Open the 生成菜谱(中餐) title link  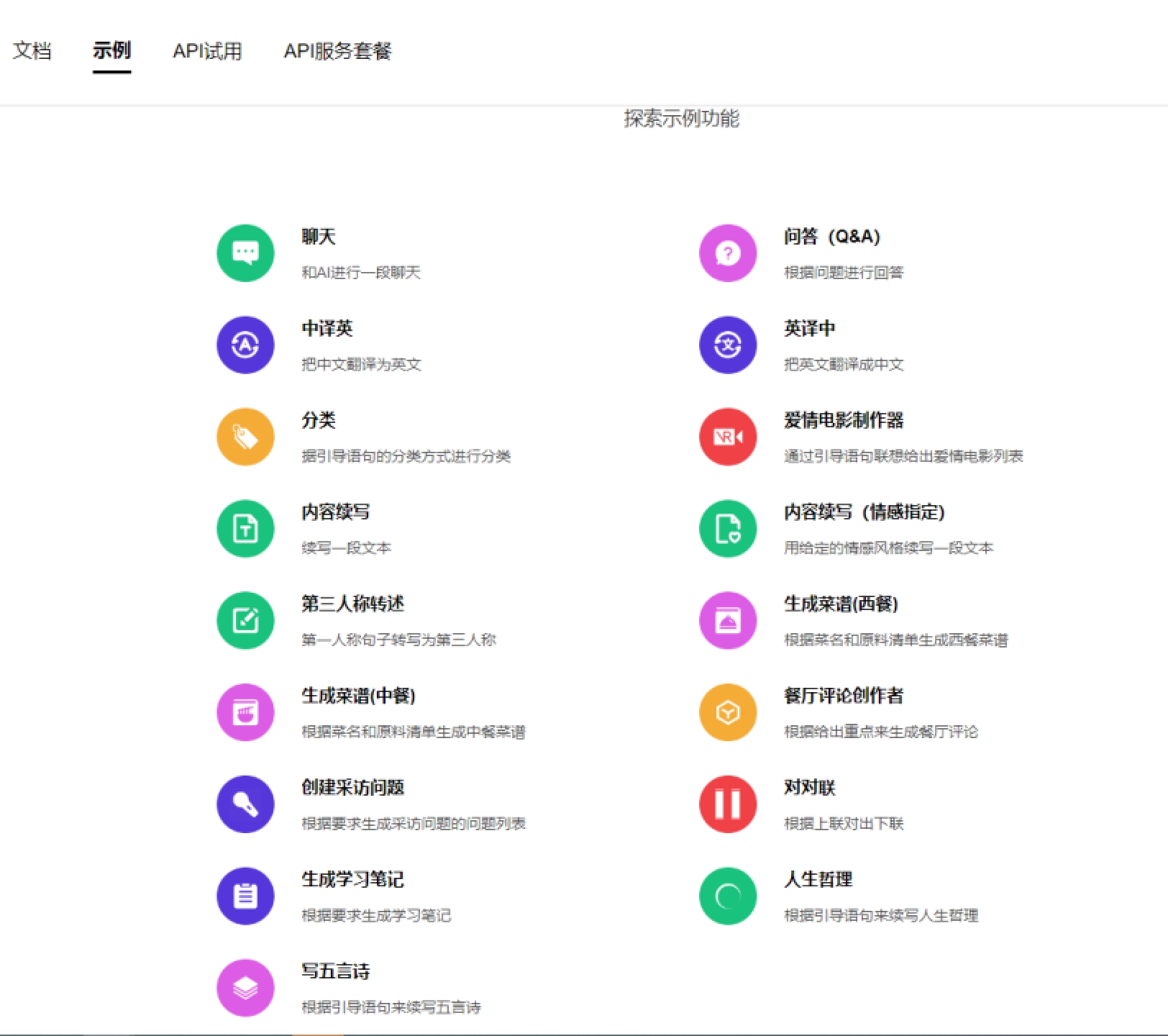pyautogui.click(x=359, y=696)
